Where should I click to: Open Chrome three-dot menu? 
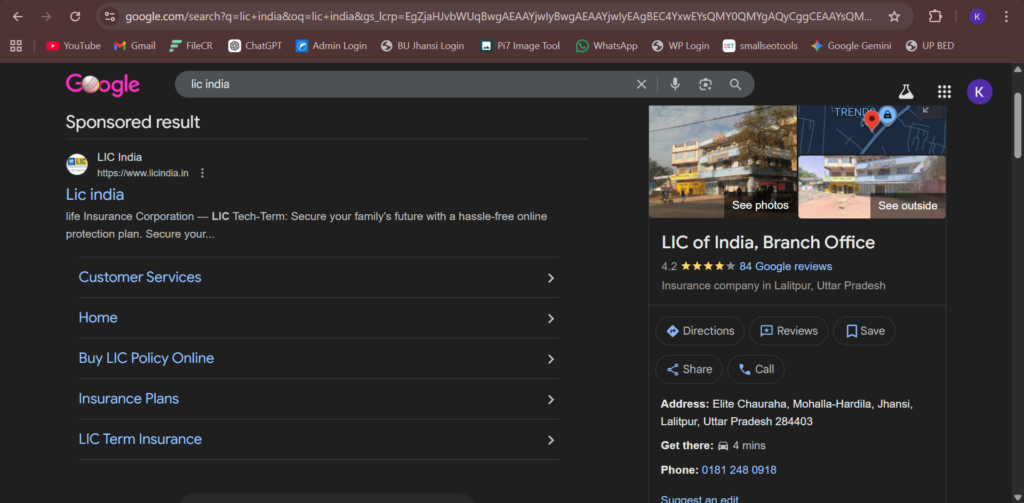[1006, 16]
